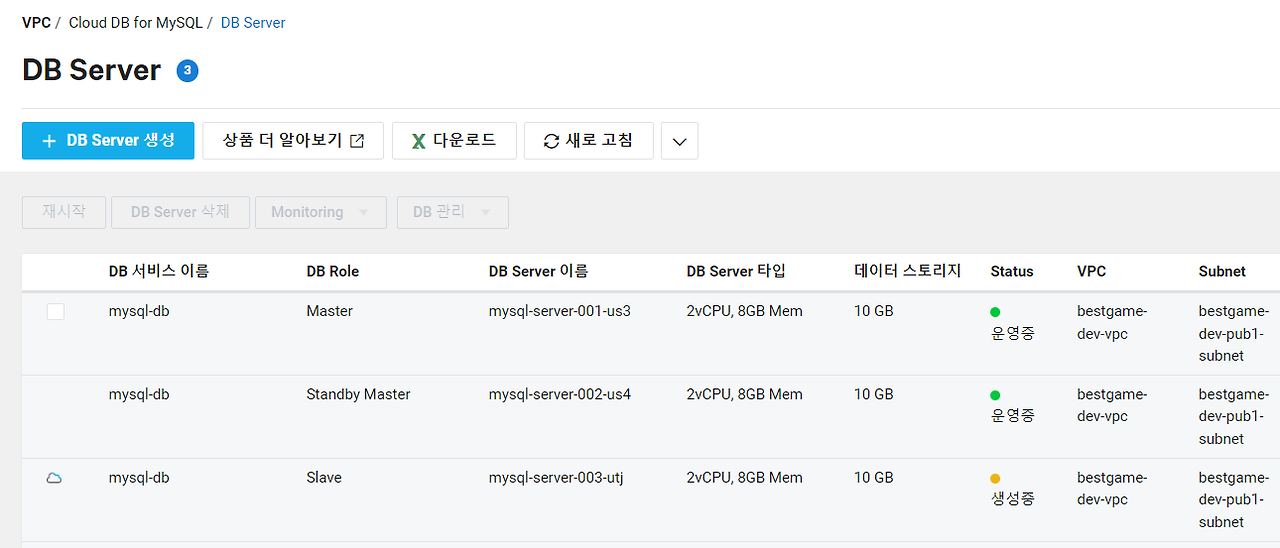This screenshot has width=1280, height=548.
Task: Click the 재시작 button
Action: click(64, 212)
